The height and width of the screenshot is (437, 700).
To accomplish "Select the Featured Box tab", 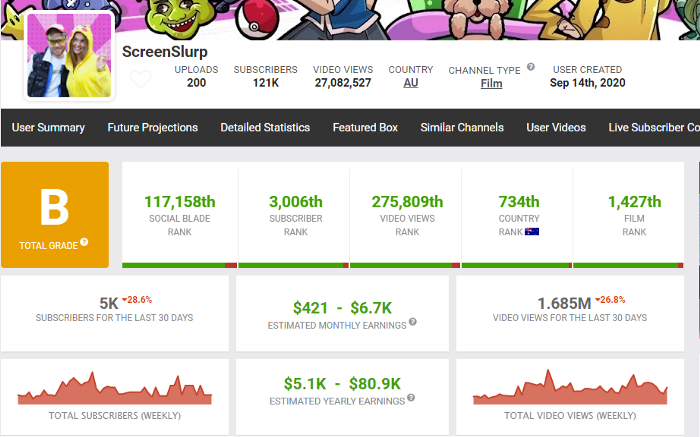I will coord(365,128).
